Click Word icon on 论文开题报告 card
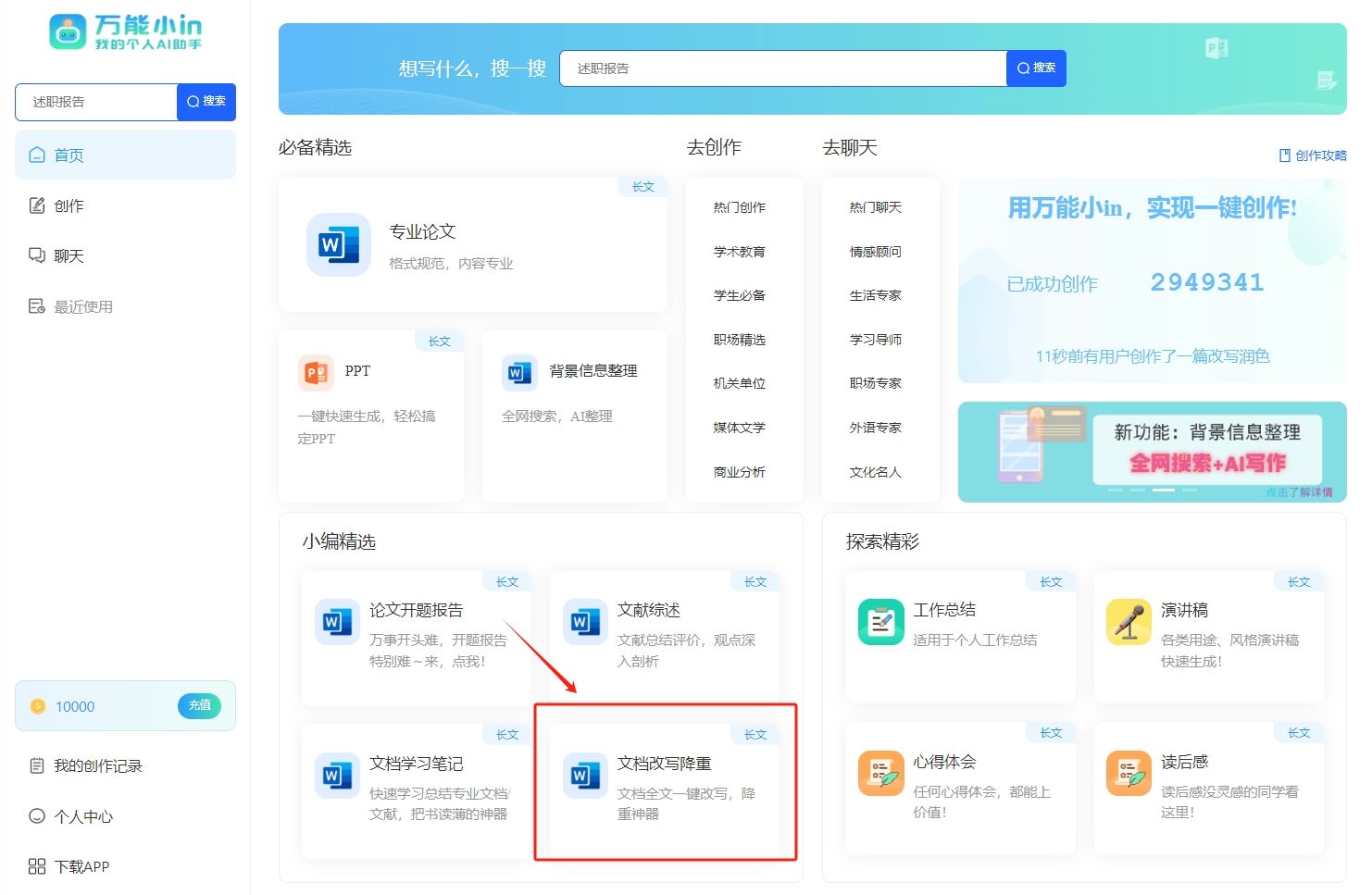This screenshot has width=1372, height=895. (x=337, y=622)
